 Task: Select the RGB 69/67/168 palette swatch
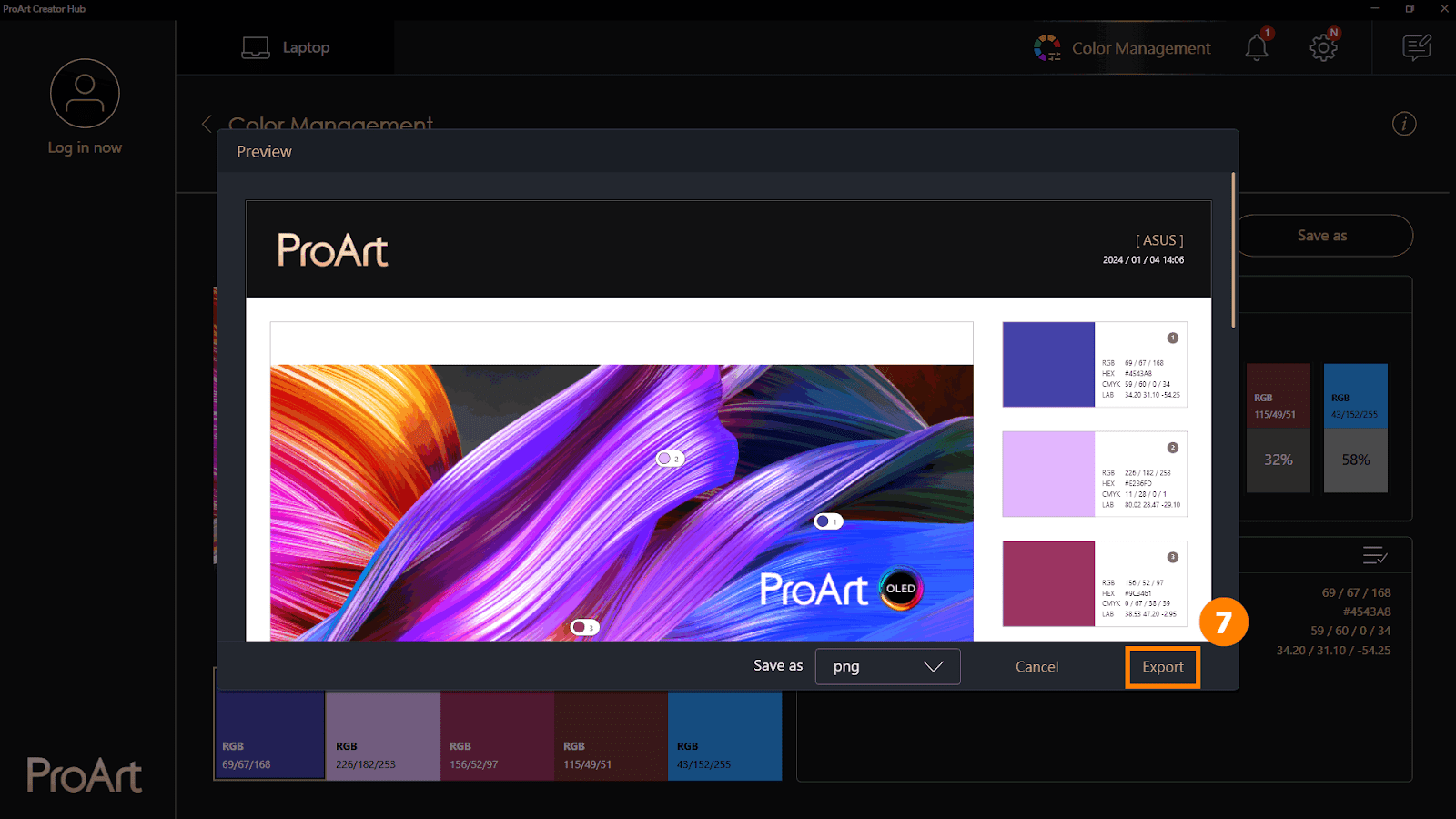[269, 735]
